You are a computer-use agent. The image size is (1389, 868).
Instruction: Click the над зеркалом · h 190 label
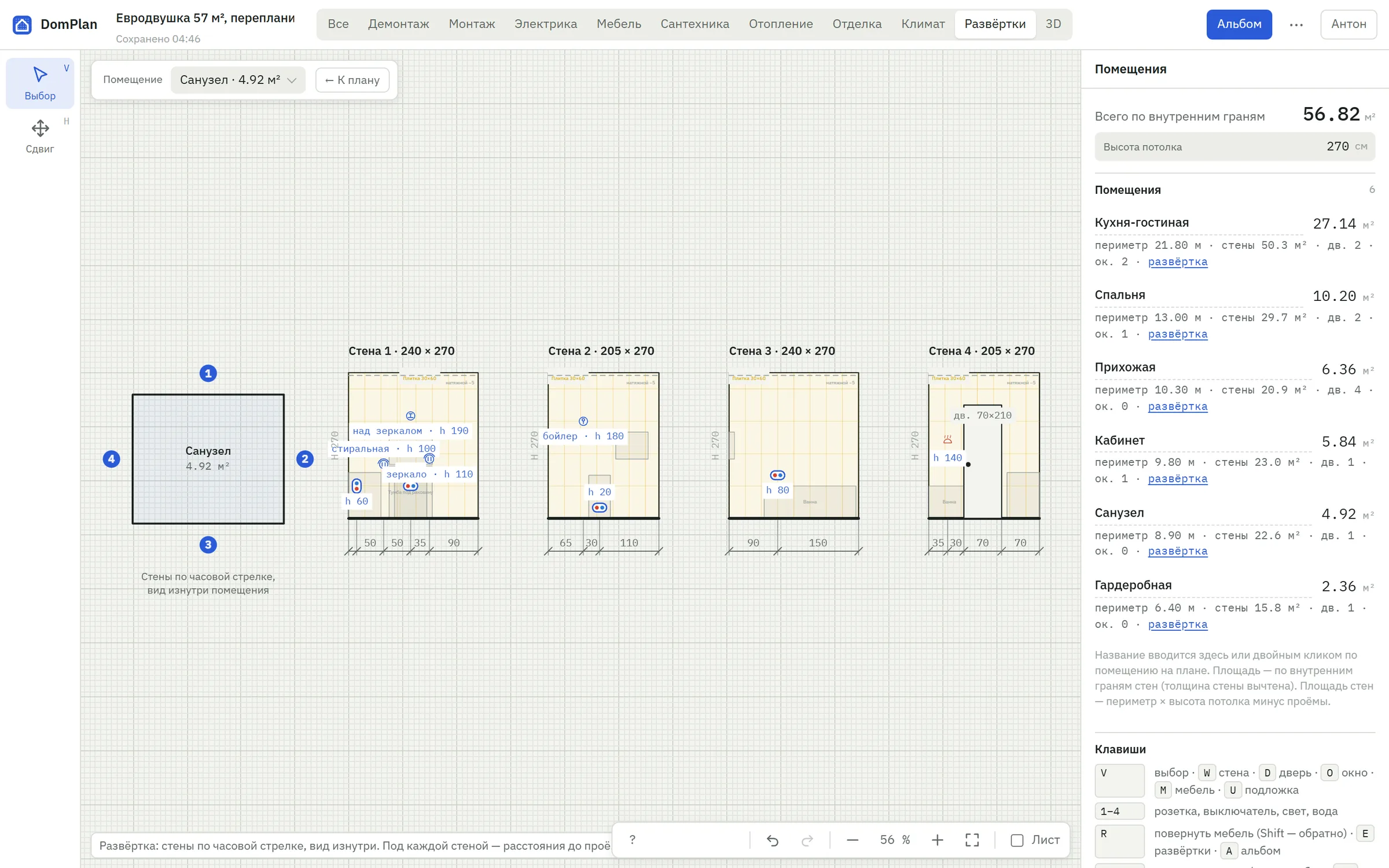point(410,431)
